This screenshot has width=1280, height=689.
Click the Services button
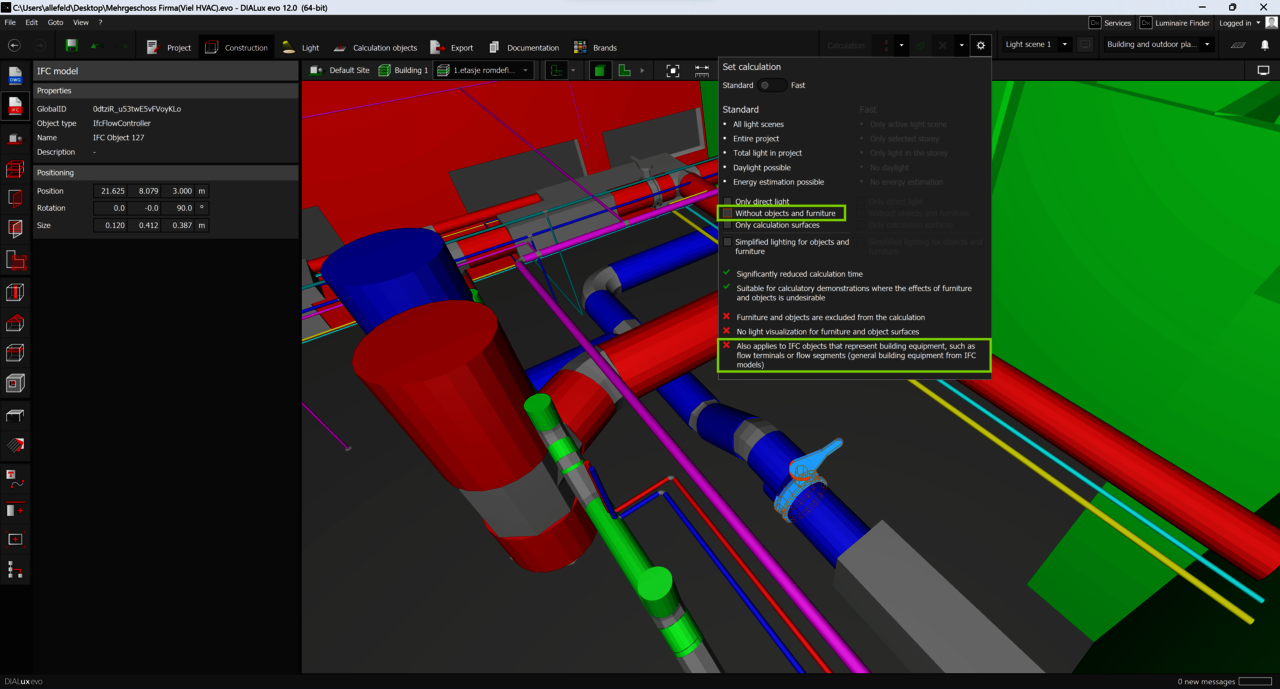click(x=1110, y=23)
